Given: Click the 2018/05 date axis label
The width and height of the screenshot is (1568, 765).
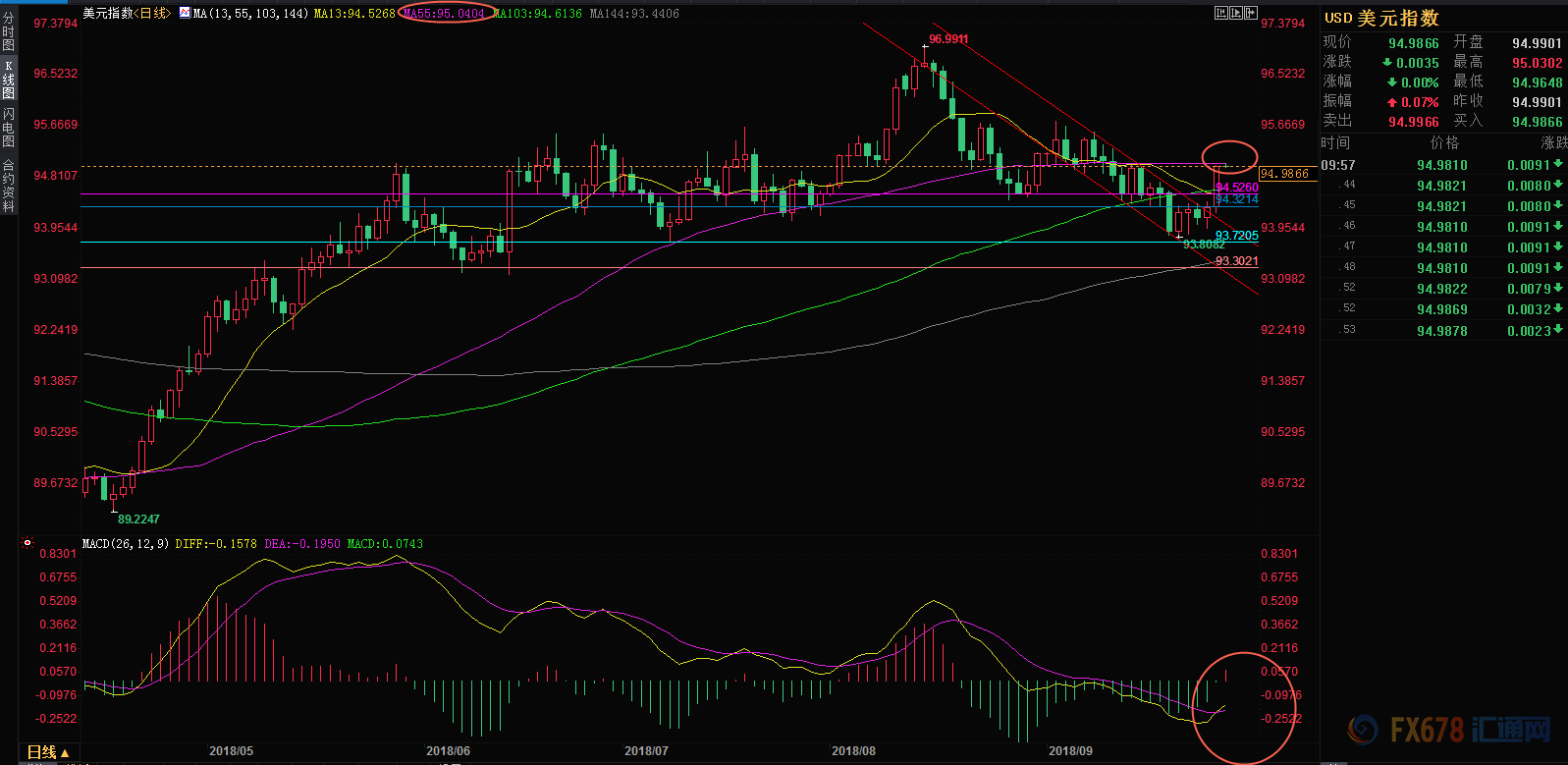Looking at the screenshot, I should coord(231,751).
